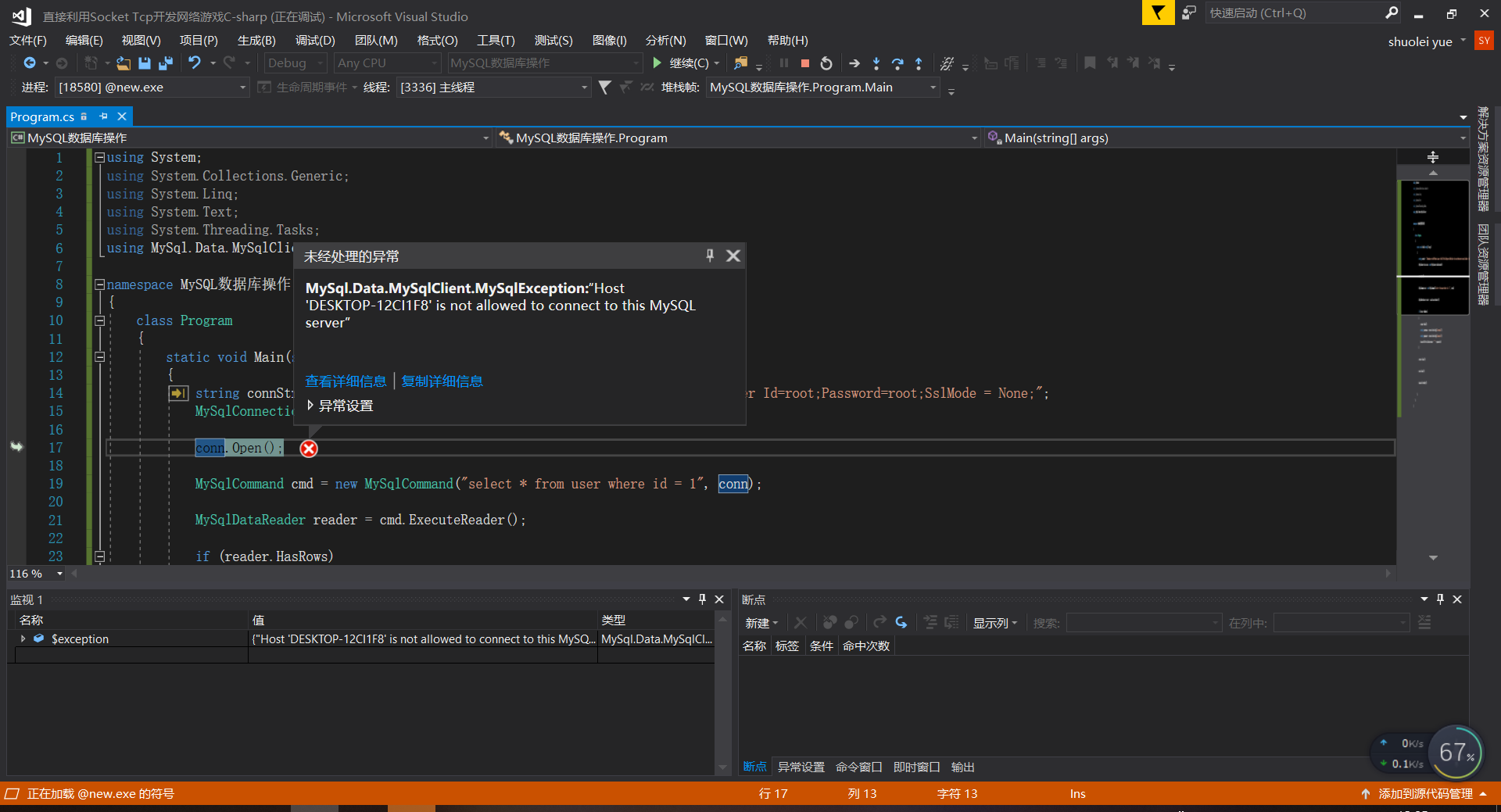Image resolution: width=1501 pixels, height=812 pixels.
Task: Open the 工具(T) menu
Action: click(x=496, y=41)
